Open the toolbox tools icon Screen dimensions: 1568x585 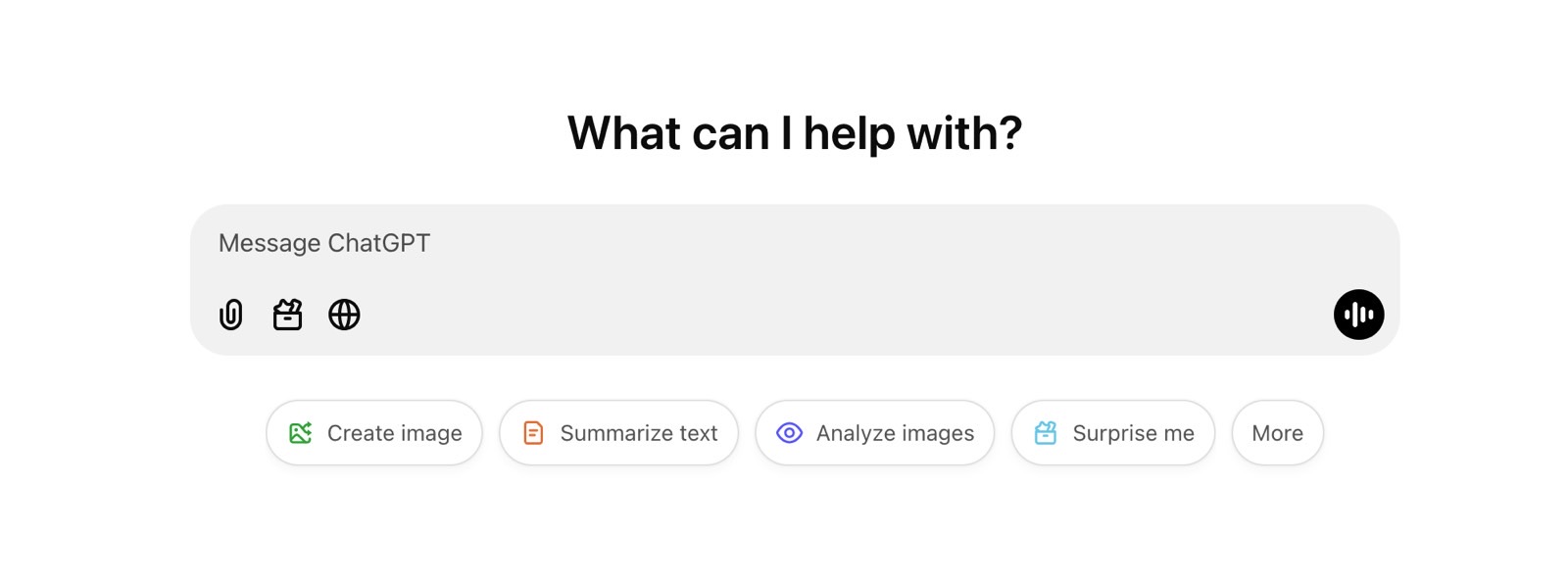pyautogui.click(x=287, y=315)
